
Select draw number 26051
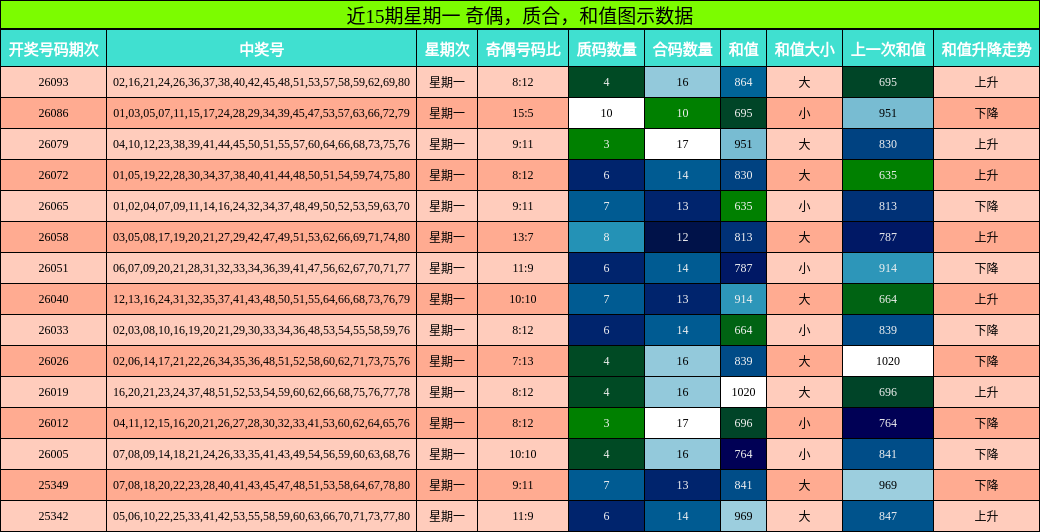click(54, 268)
